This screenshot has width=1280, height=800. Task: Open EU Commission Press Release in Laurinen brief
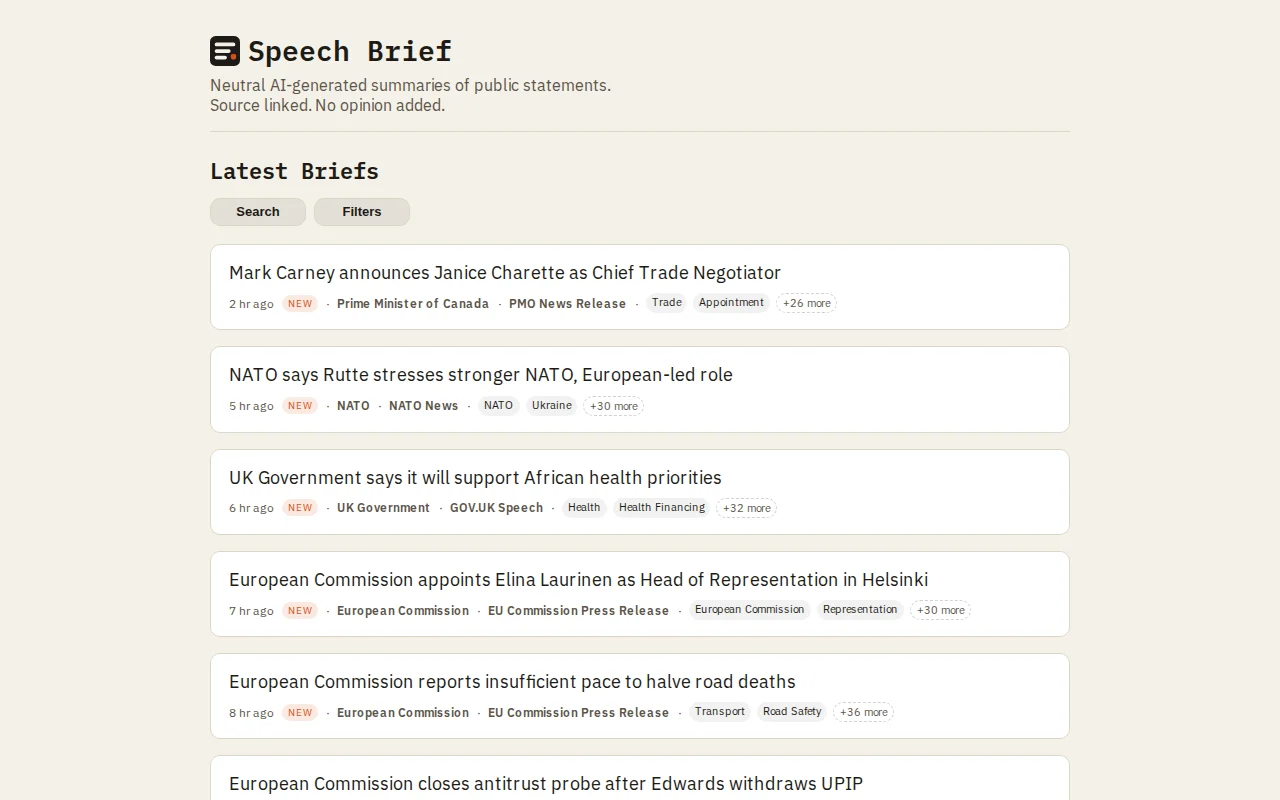click(578, 610)
